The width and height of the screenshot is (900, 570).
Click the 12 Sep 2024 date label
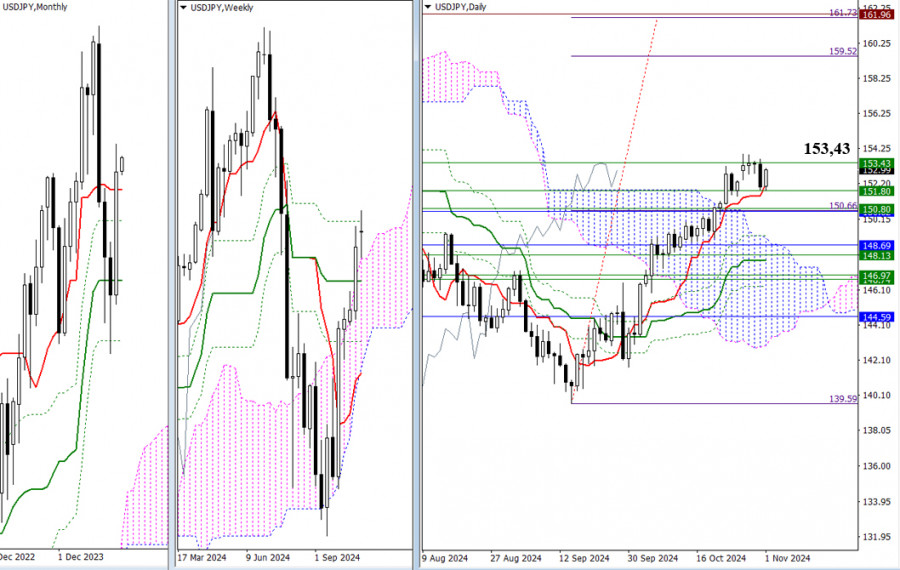(x=584, y=558)
